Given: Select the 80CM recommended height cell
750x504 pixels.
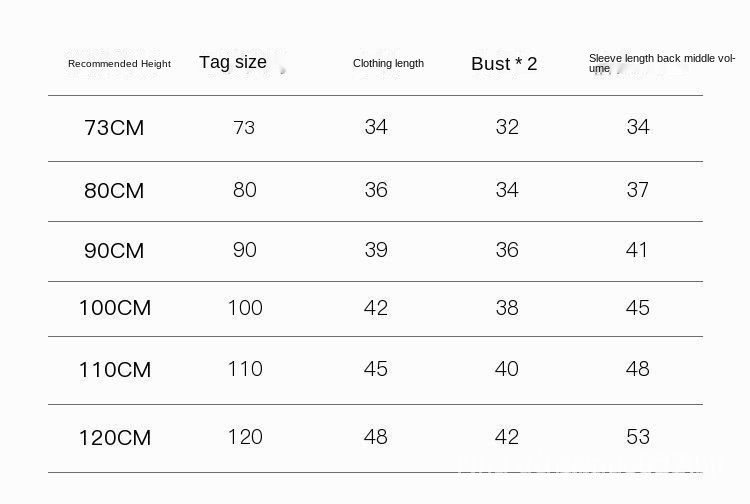Looking at the screenshot, I should click(114, 191).
